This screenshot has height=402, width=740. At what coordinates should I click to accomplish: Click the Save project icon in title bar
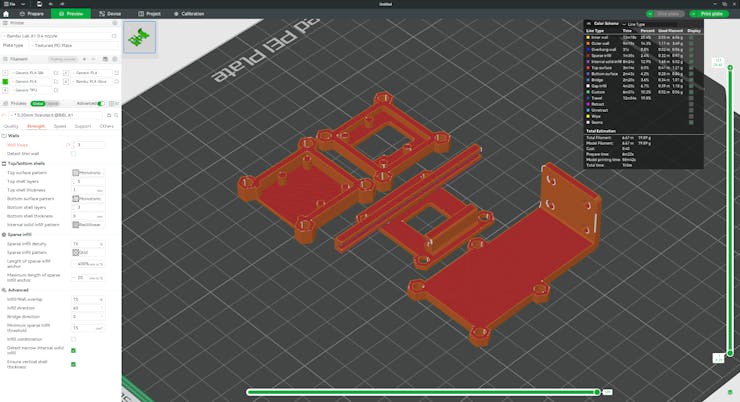[39, 4]
